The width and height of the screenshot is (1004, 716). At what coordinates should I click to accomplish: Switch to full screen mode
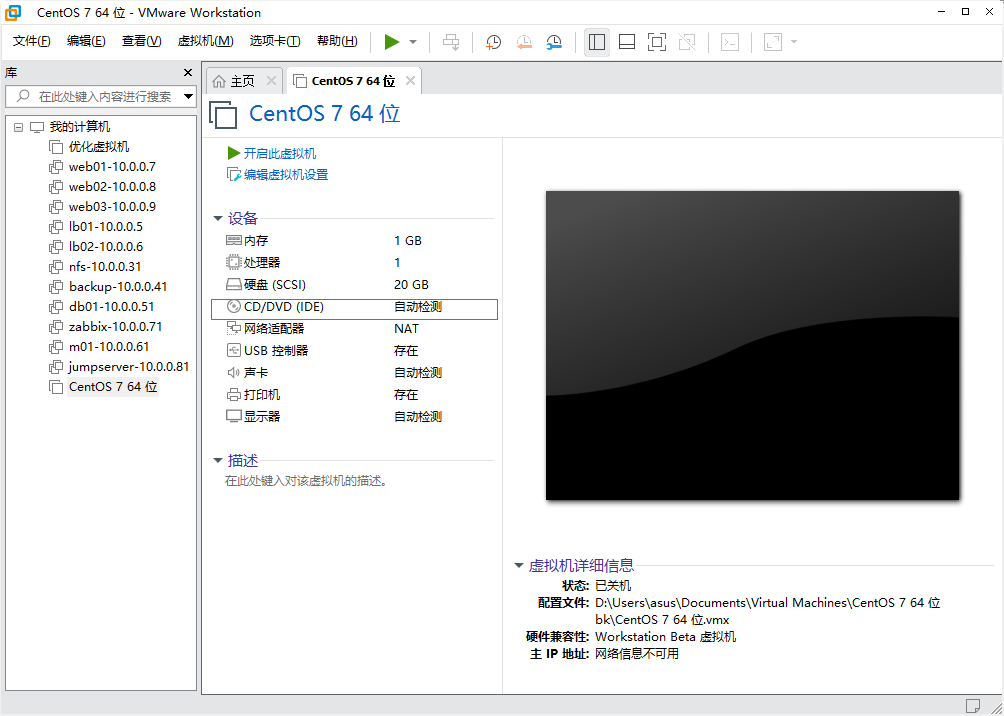(656, 42)
